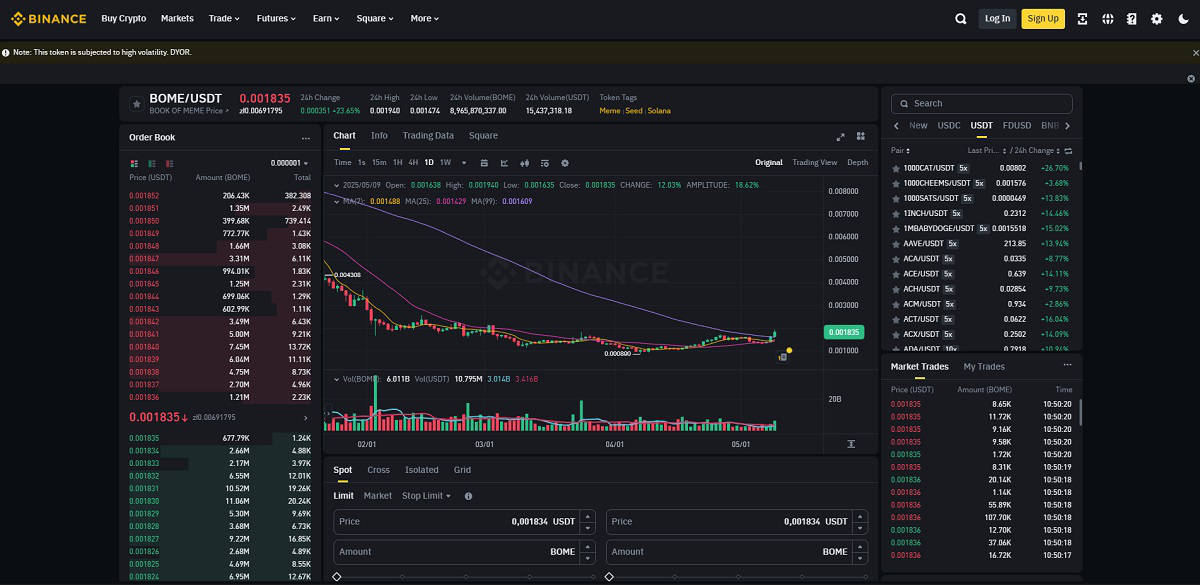
Task: Change the candlestick chart style icon
Action: click(524, 162)
